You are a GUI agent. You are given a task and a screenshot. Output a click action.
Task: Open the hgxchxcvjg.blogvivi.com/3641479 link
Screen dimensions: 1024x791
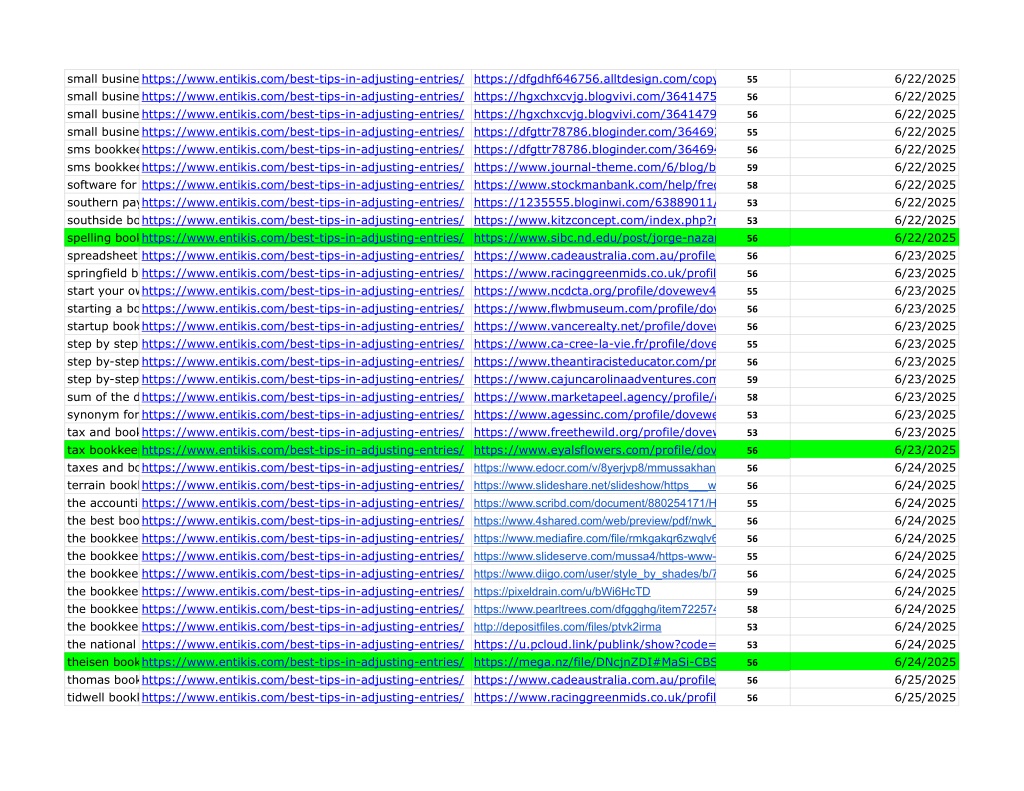(x=594, y=114)
